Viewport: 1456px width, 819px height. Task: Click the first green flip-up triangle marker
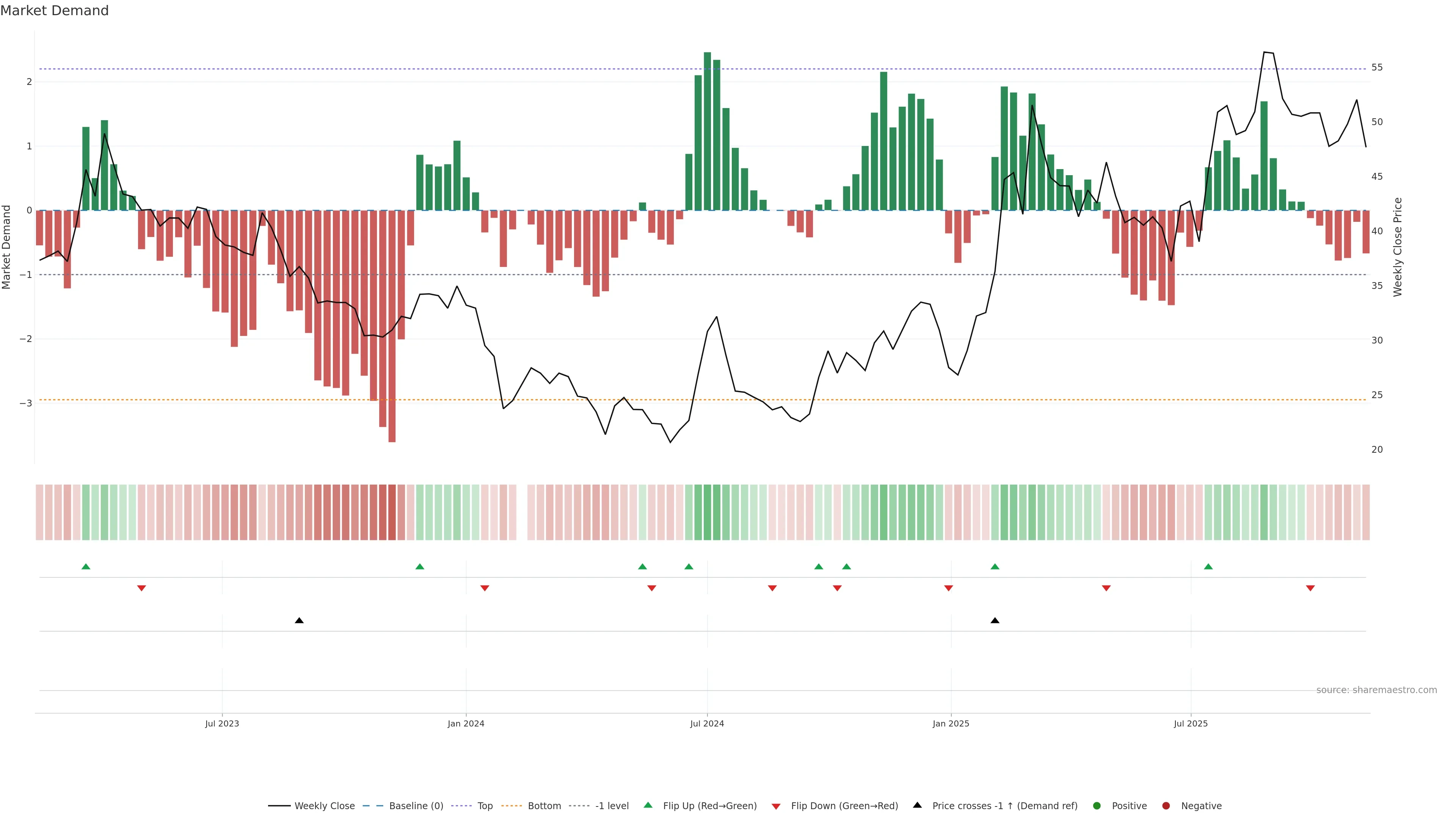pos(86,566)
